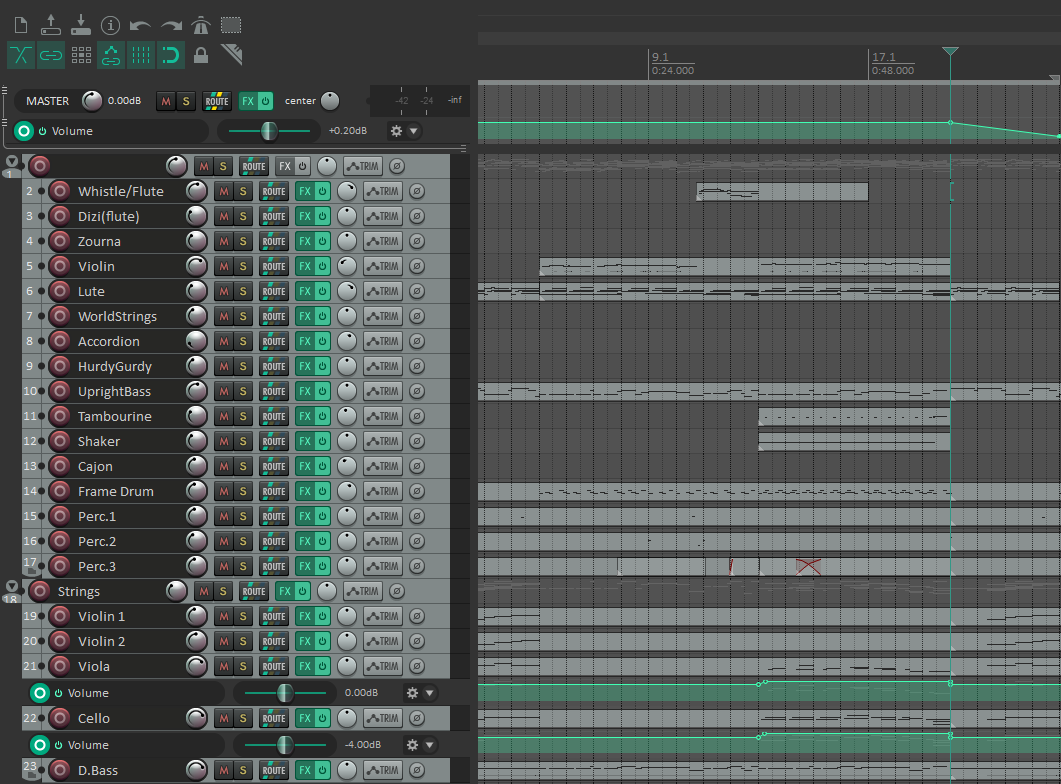Mute the Accordion track
Image resolution: width=1061 pixels, height=784 pixels.
click(223, 341)
